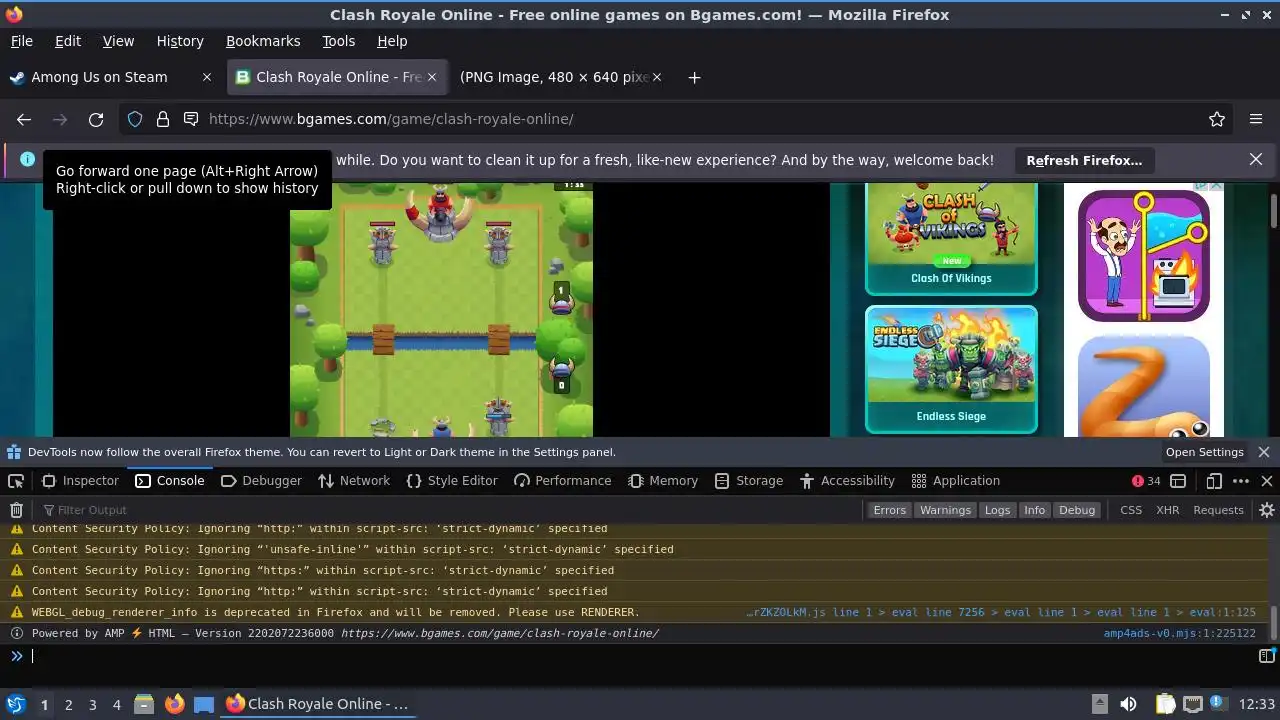This screenshot has height=720, width=1280.
Task: Toggle Warnings filter in console
Action: tap(945, 510)
